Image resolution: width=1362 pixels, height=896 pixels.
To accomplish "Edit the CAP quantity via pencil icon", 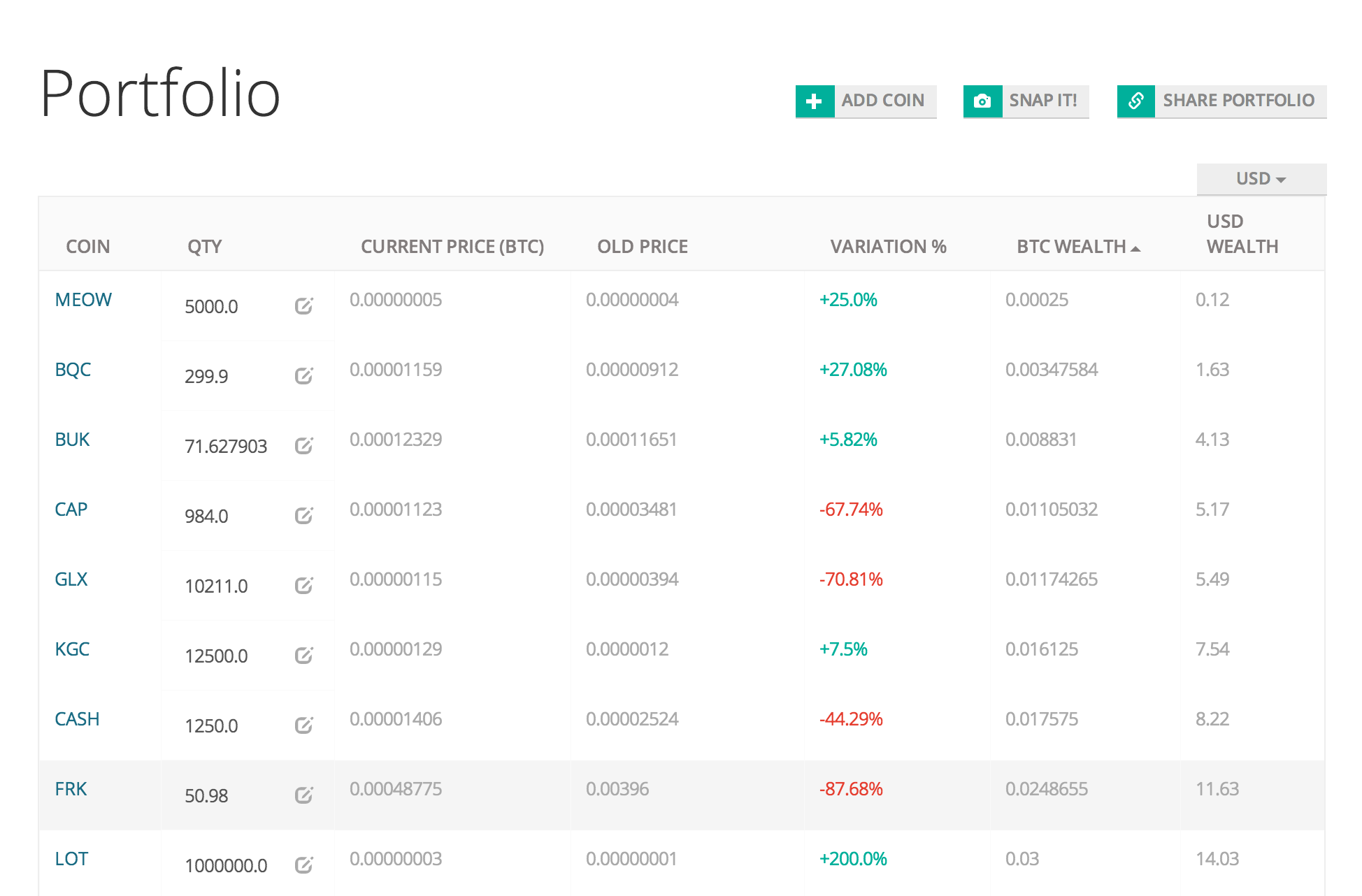I will 303,516.
